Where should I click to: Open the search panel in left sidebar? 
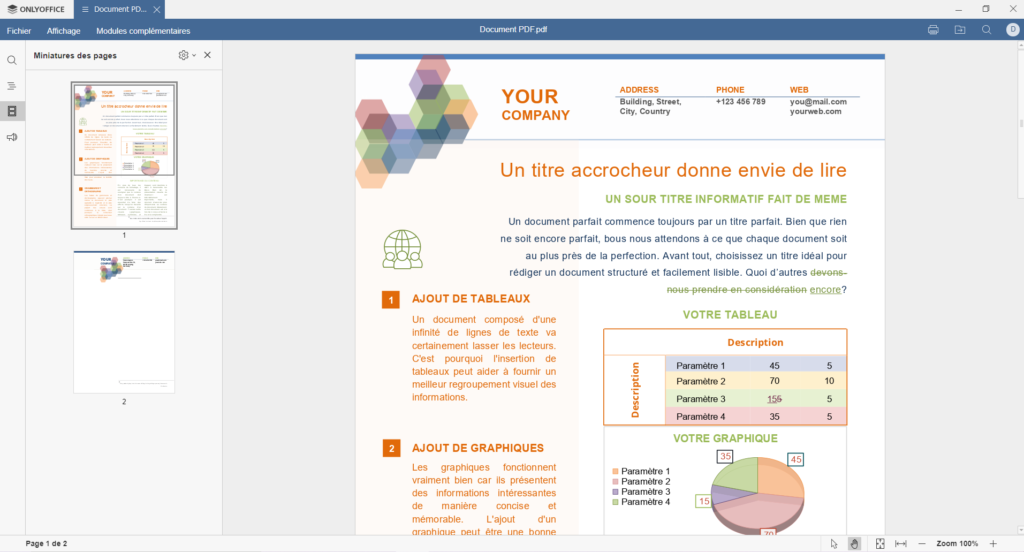click(x=12, y=60)
